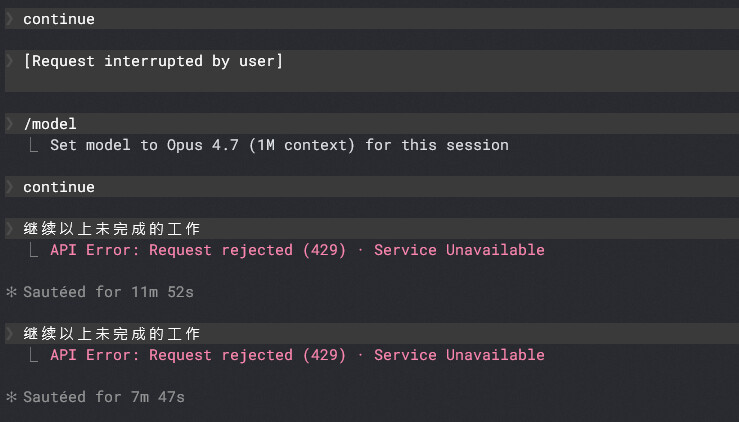Click the prompt chevron of the topmost 'continue' line
Viewport: 739px width, 422px height.
[9, 19]
